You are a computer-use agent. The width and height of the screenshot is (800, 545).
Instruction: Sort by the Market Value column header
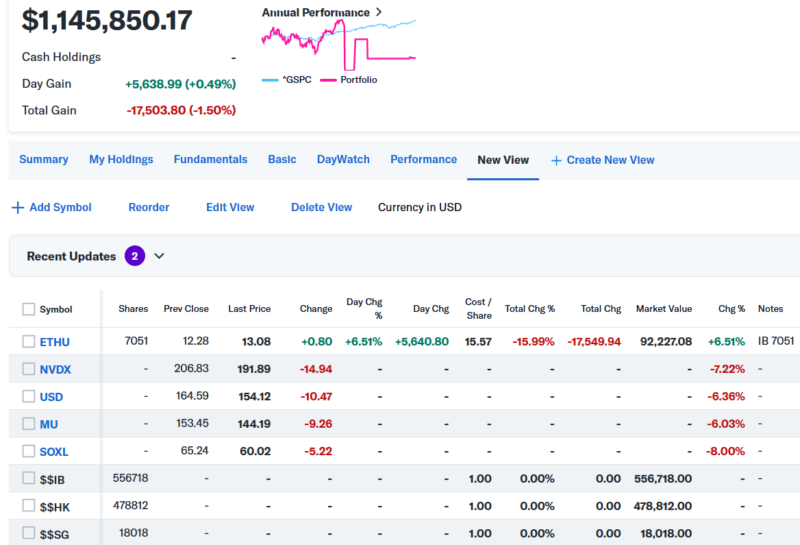[663, 309]
